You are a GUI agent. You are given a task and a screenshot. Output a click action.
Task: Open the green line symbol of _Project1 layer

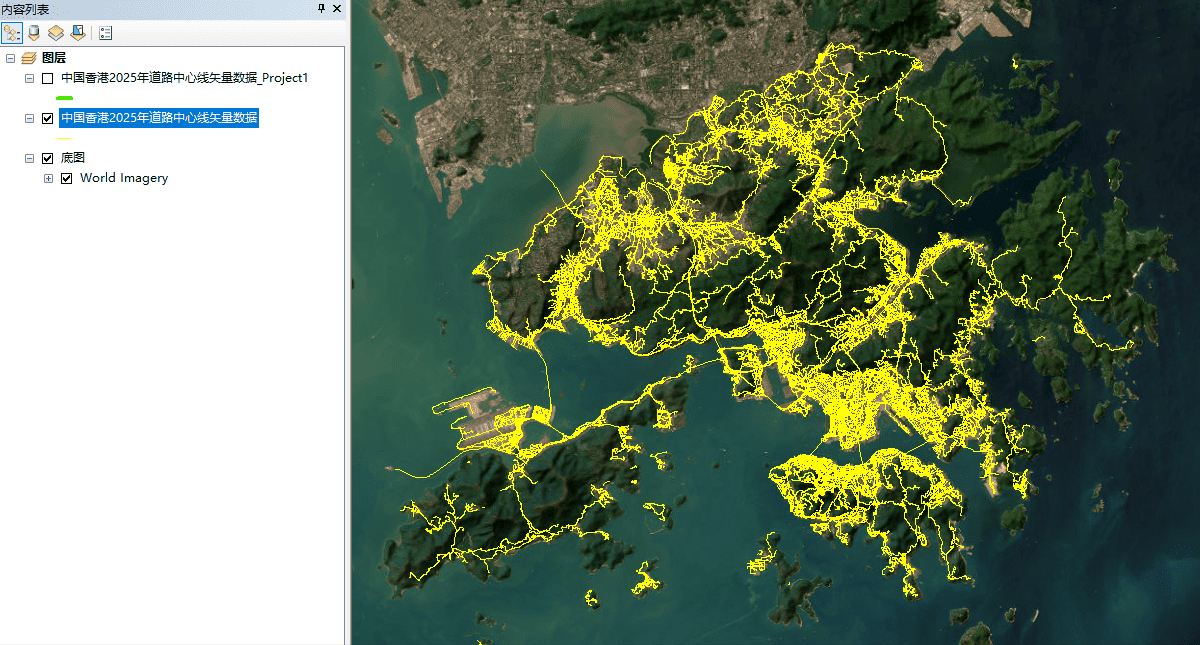[x=65, y=98]
